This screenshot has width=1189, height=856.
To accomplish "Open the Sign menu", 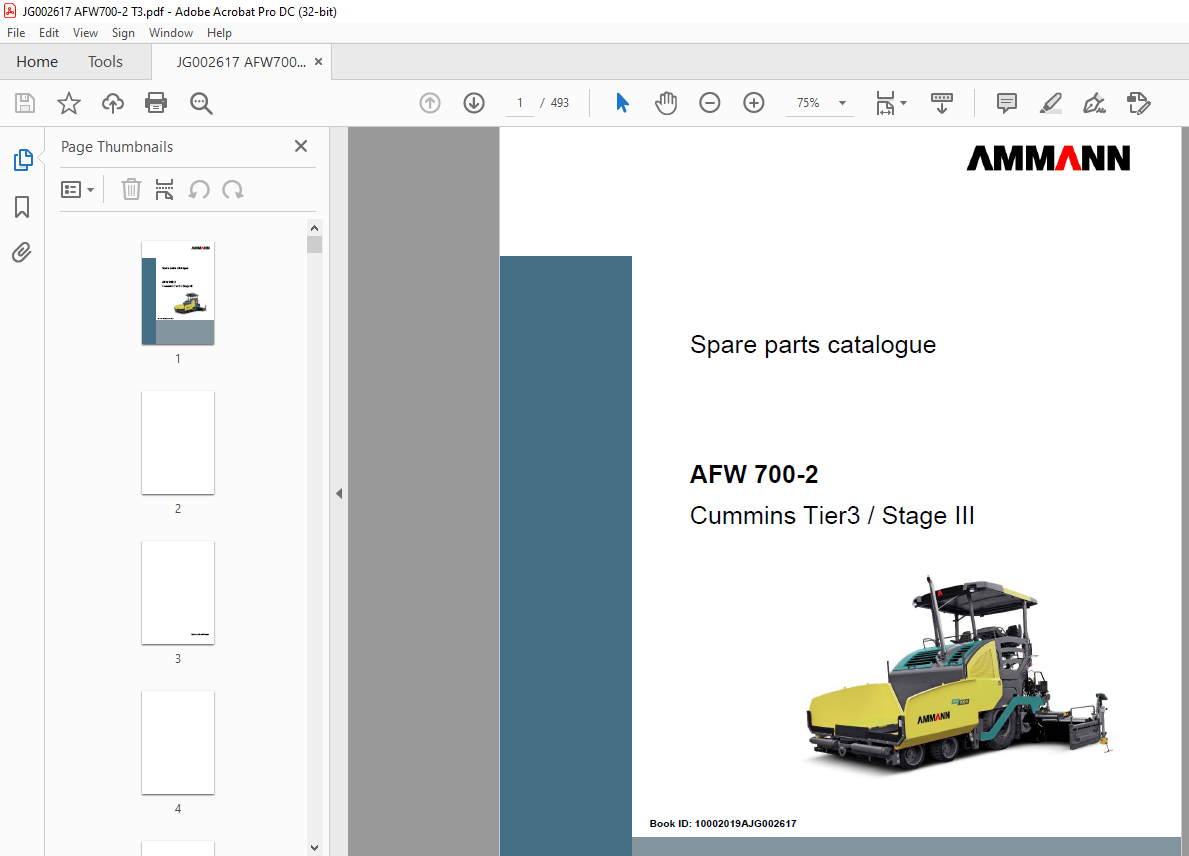I will tap(123, 33).
